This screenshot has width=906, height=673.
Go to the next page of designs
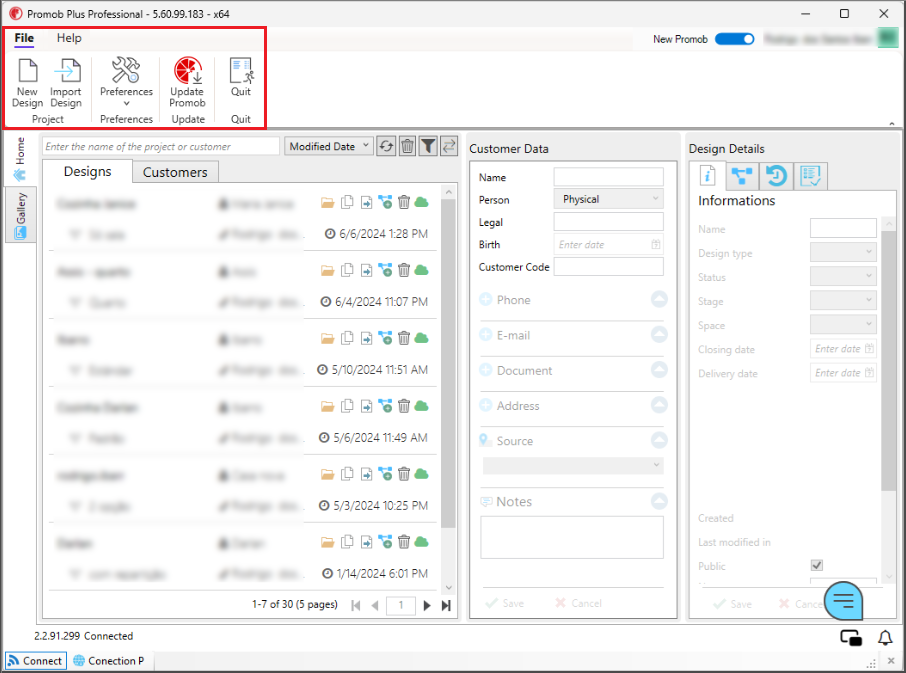click(x=427, y=605)
